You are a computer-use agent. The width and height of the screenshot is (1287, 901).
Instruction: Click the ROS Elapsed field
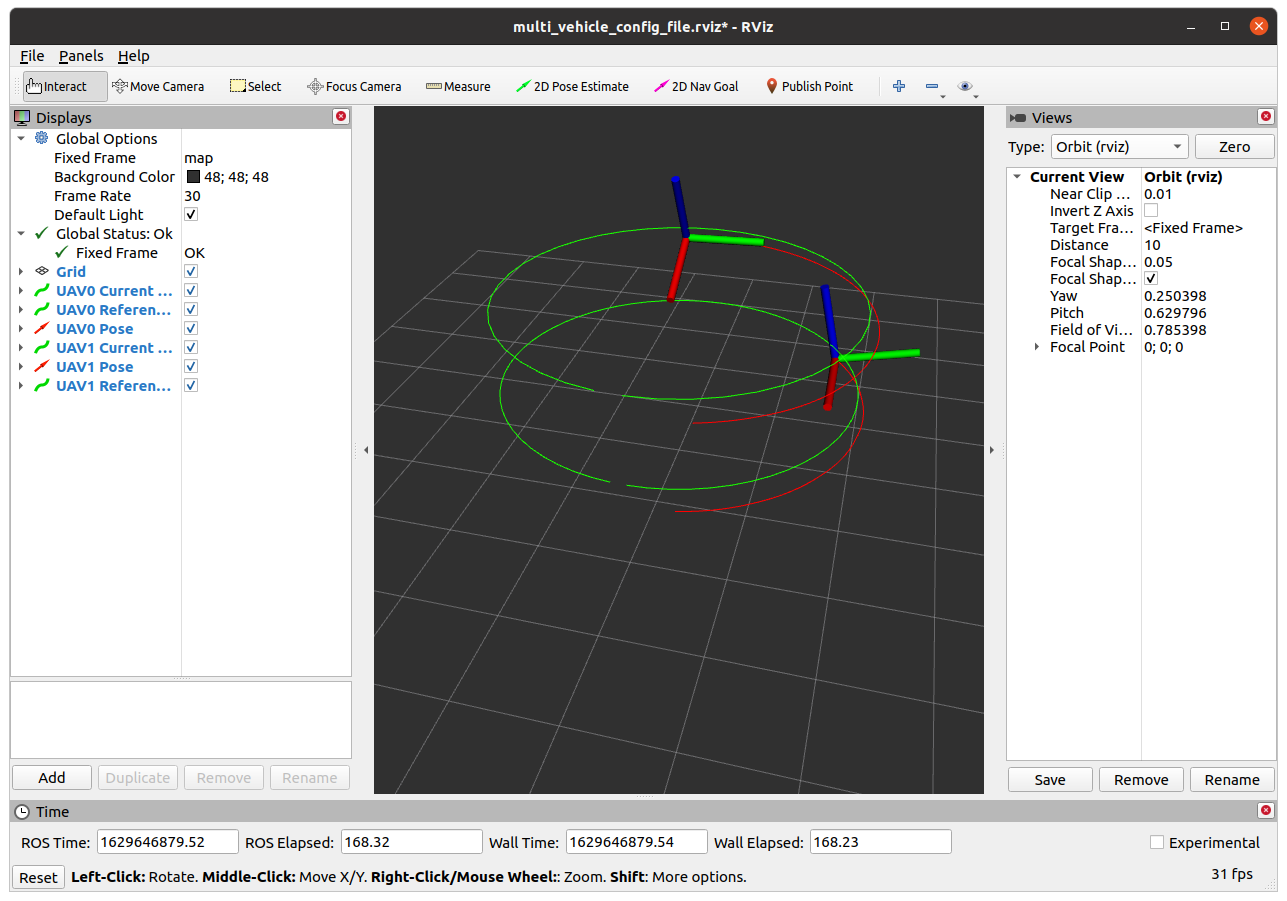(x=411, y=842)
